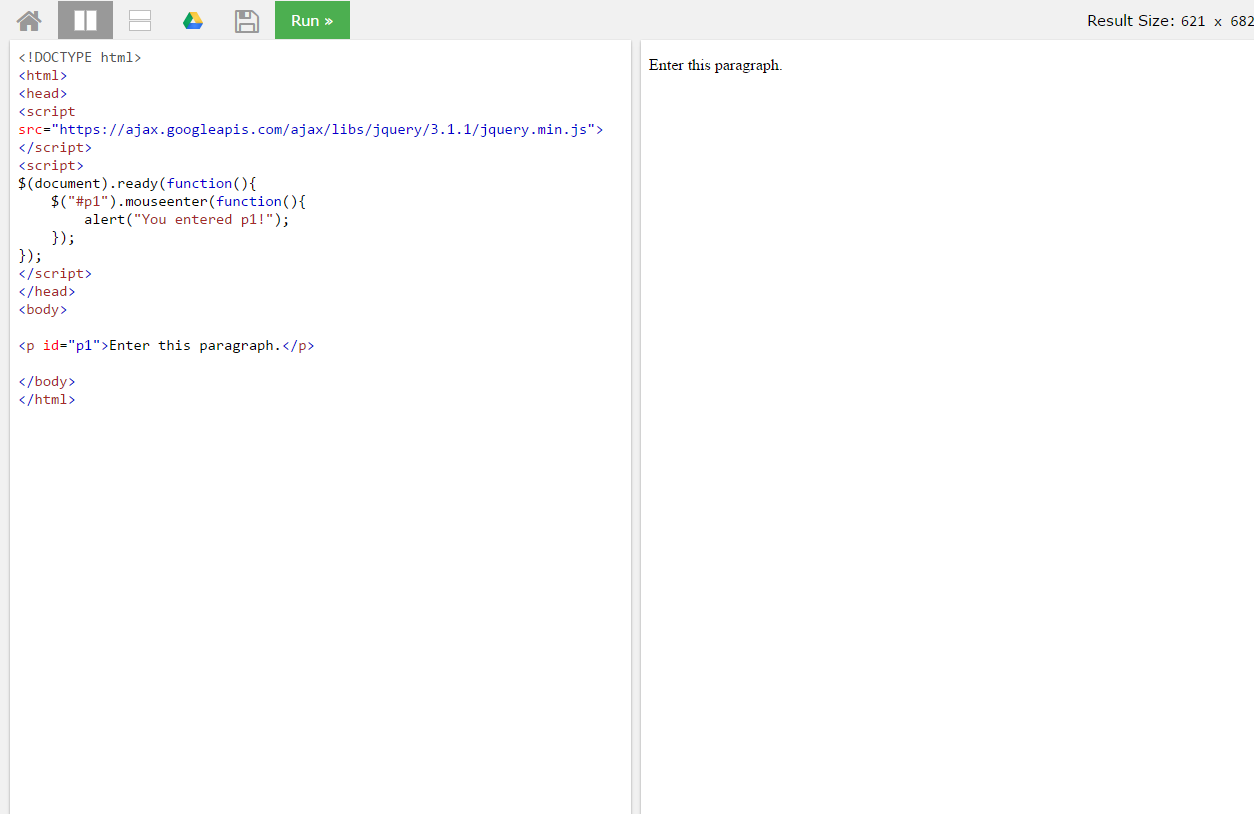Go to the home page icon
This screenshot has width=1254, height=814.
point(29,20)
